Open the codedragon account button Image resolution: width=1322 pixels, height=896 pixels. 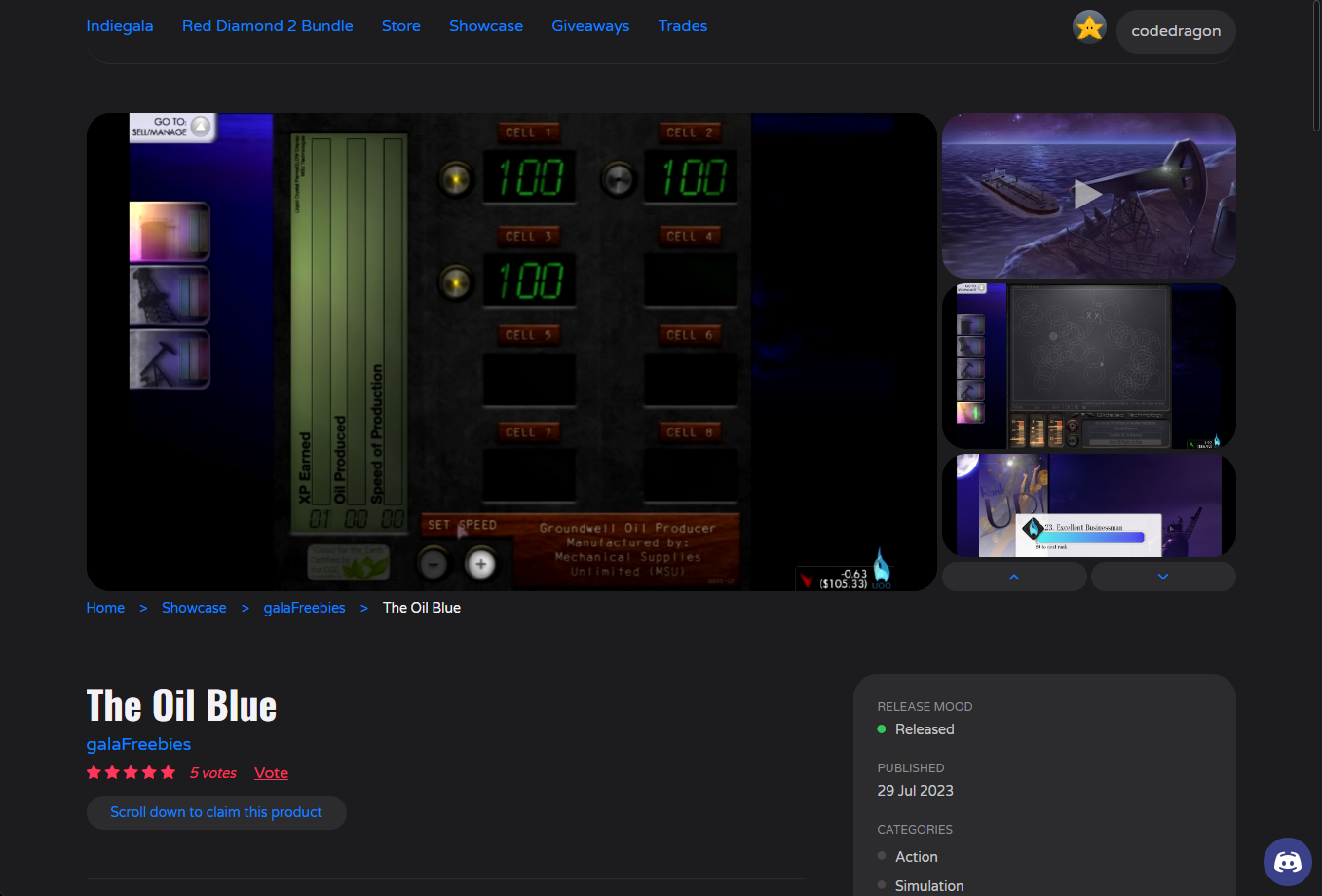pyautogui.click(x=1176, y=31)
